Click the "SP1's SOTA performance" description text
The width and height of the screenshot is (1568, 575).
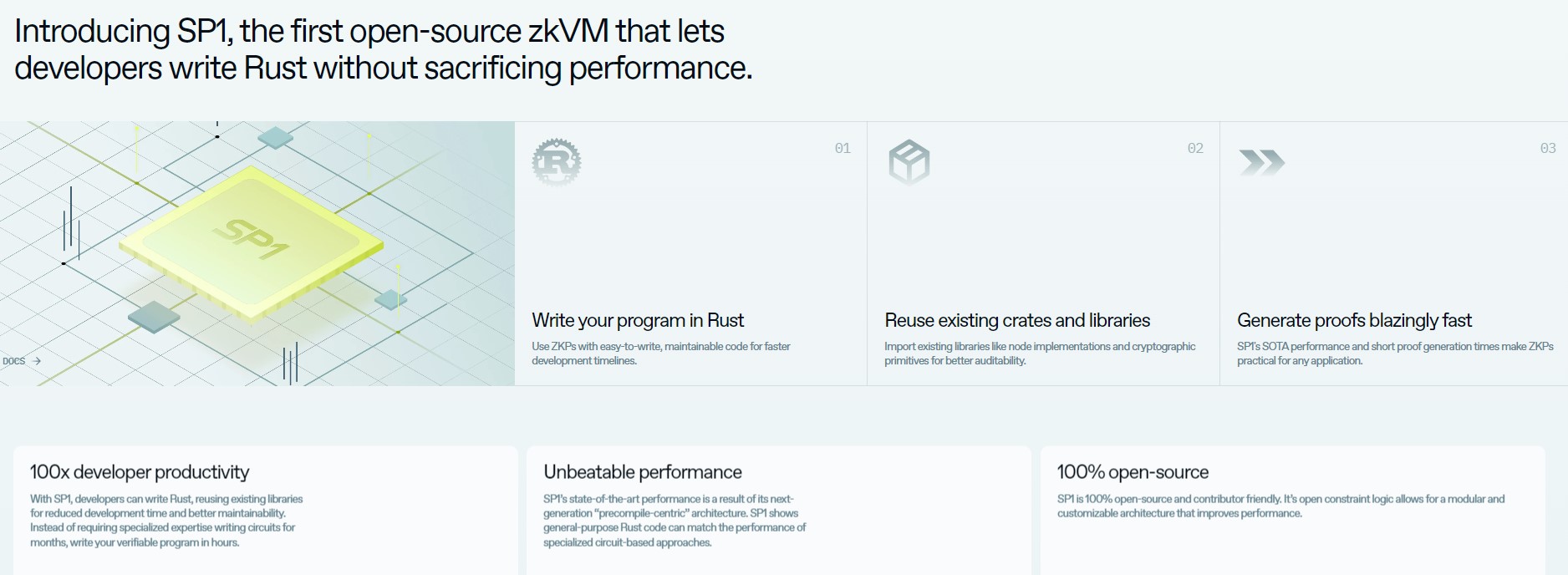tap(1395, 354)
